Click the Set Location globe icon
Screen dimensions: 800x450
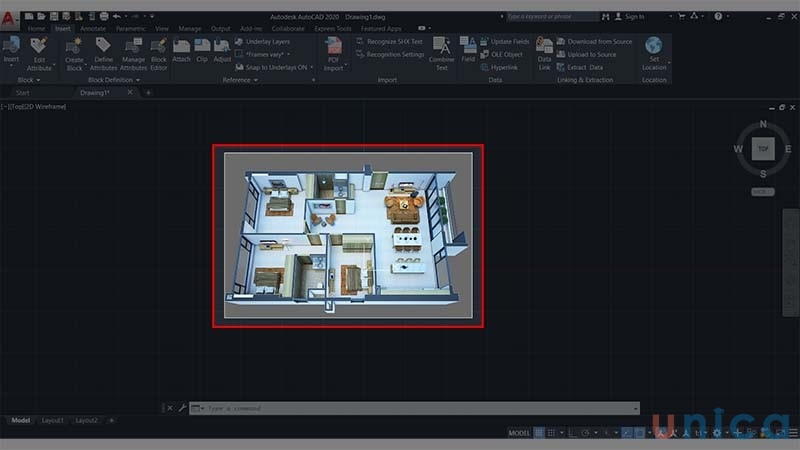point(654,47)
